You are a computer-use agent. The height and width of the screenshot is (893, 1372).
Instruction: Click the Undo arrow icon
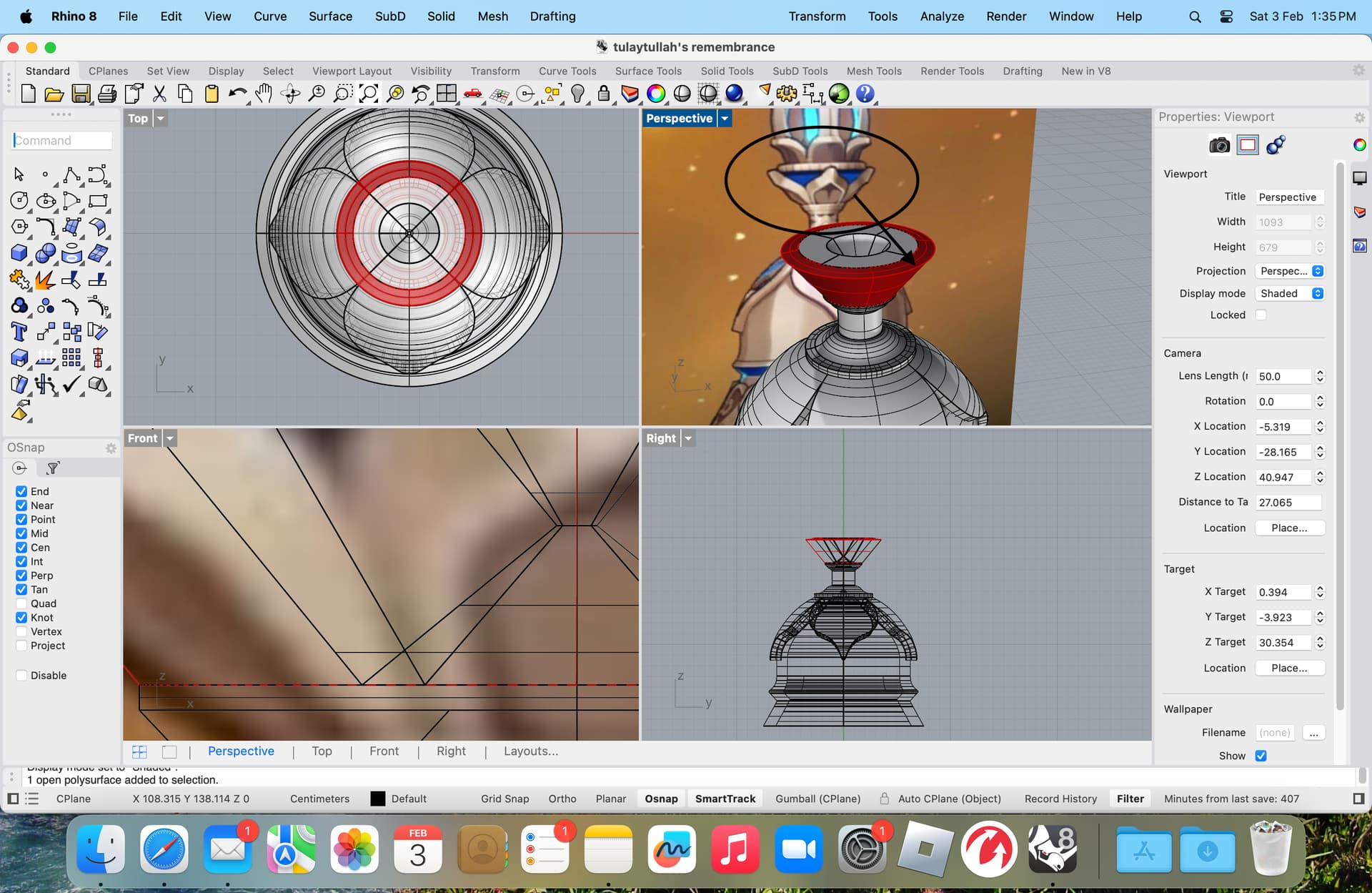[237, 94]
